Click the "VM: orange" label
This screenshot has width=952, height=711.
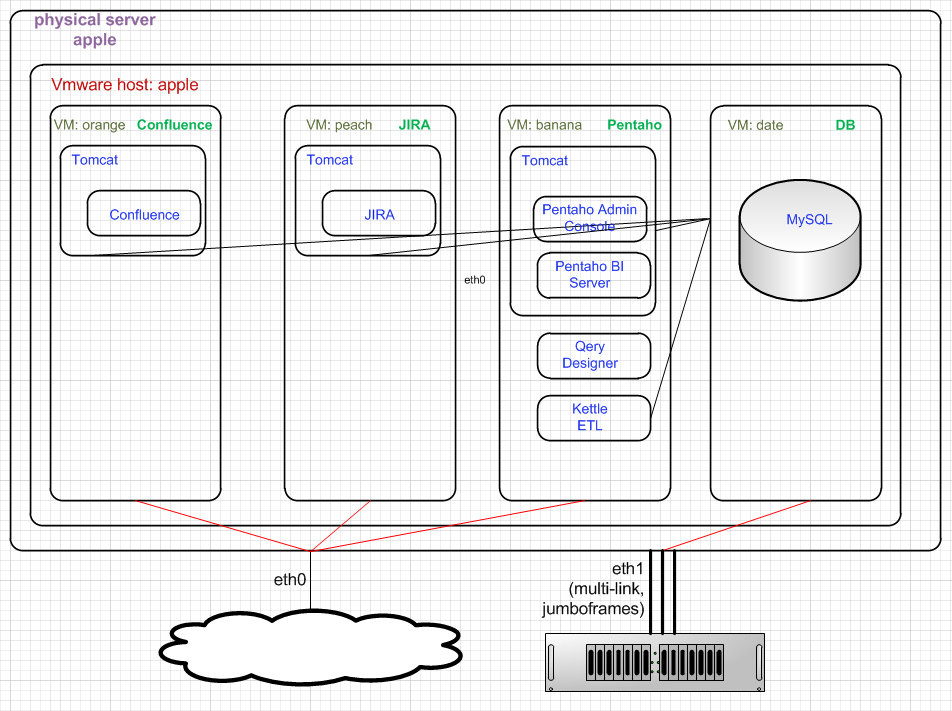[x=89, y=125]
